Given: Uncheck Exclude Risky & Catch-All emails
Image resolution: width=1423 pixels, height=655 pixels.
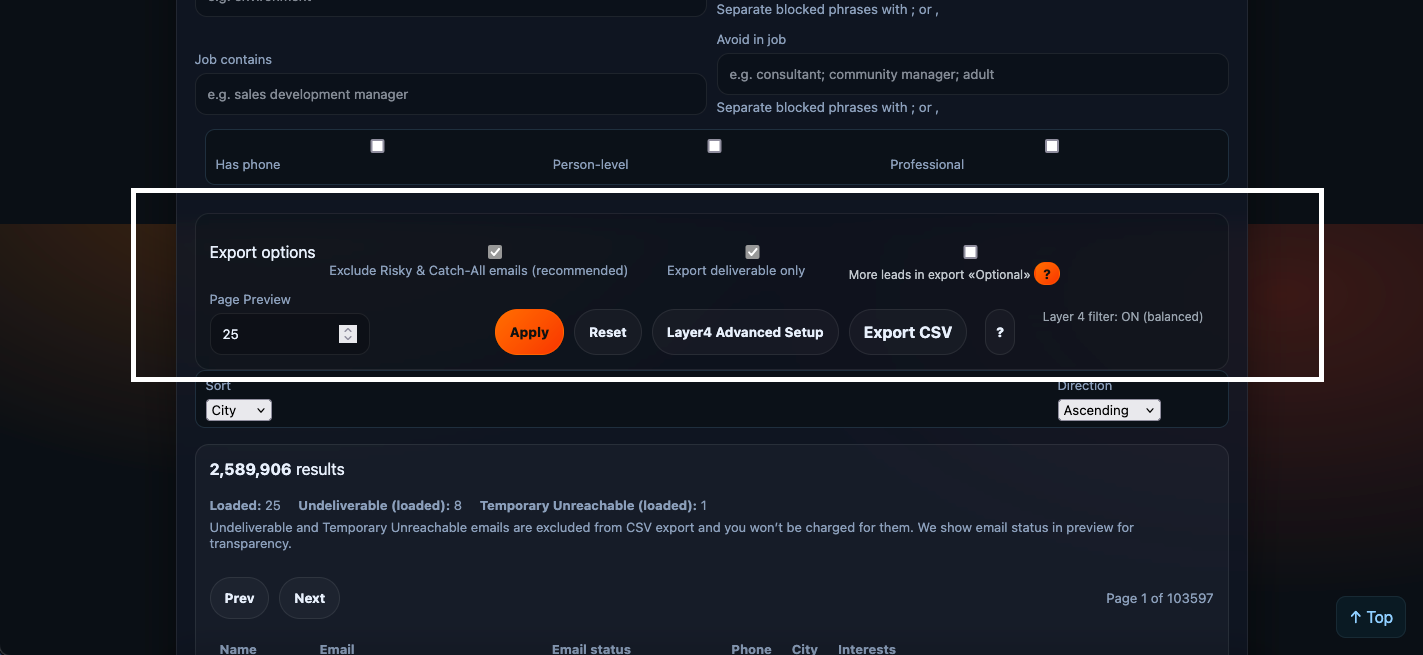Looking at the screenshot, I should (494, 251).
